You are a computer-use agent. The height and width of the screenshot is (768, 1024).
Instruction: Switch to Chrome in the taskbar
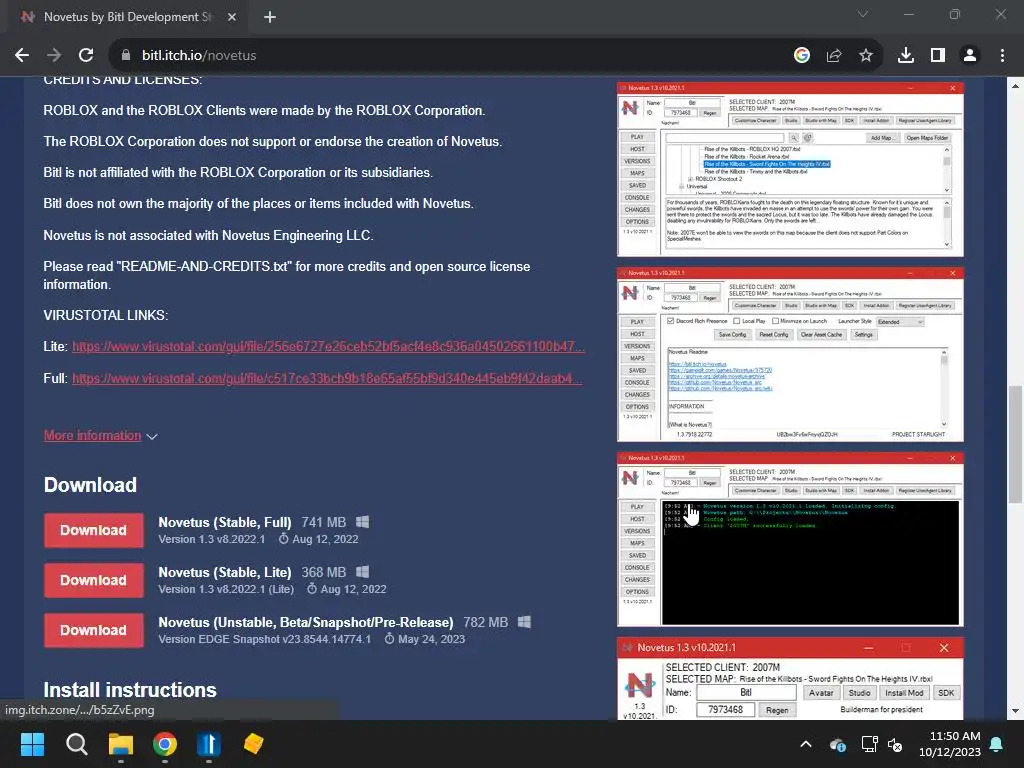click(165, 744)
